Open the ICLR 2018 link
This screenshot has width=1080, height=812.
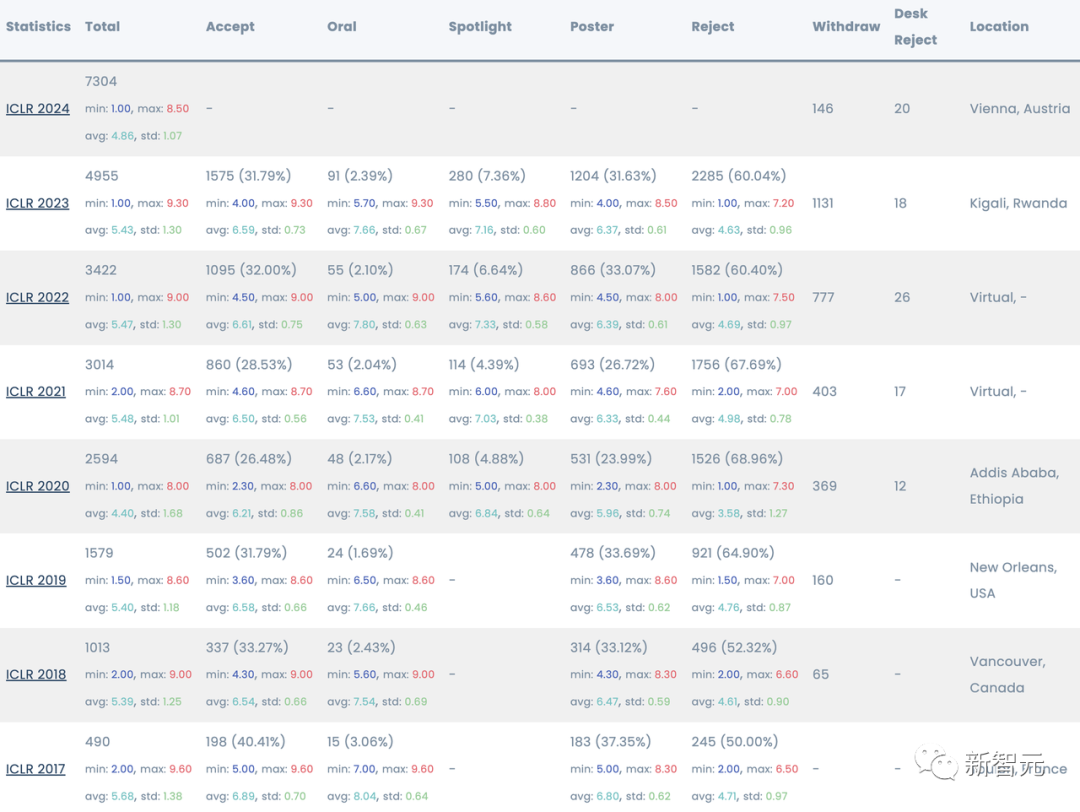pos(36,675)
